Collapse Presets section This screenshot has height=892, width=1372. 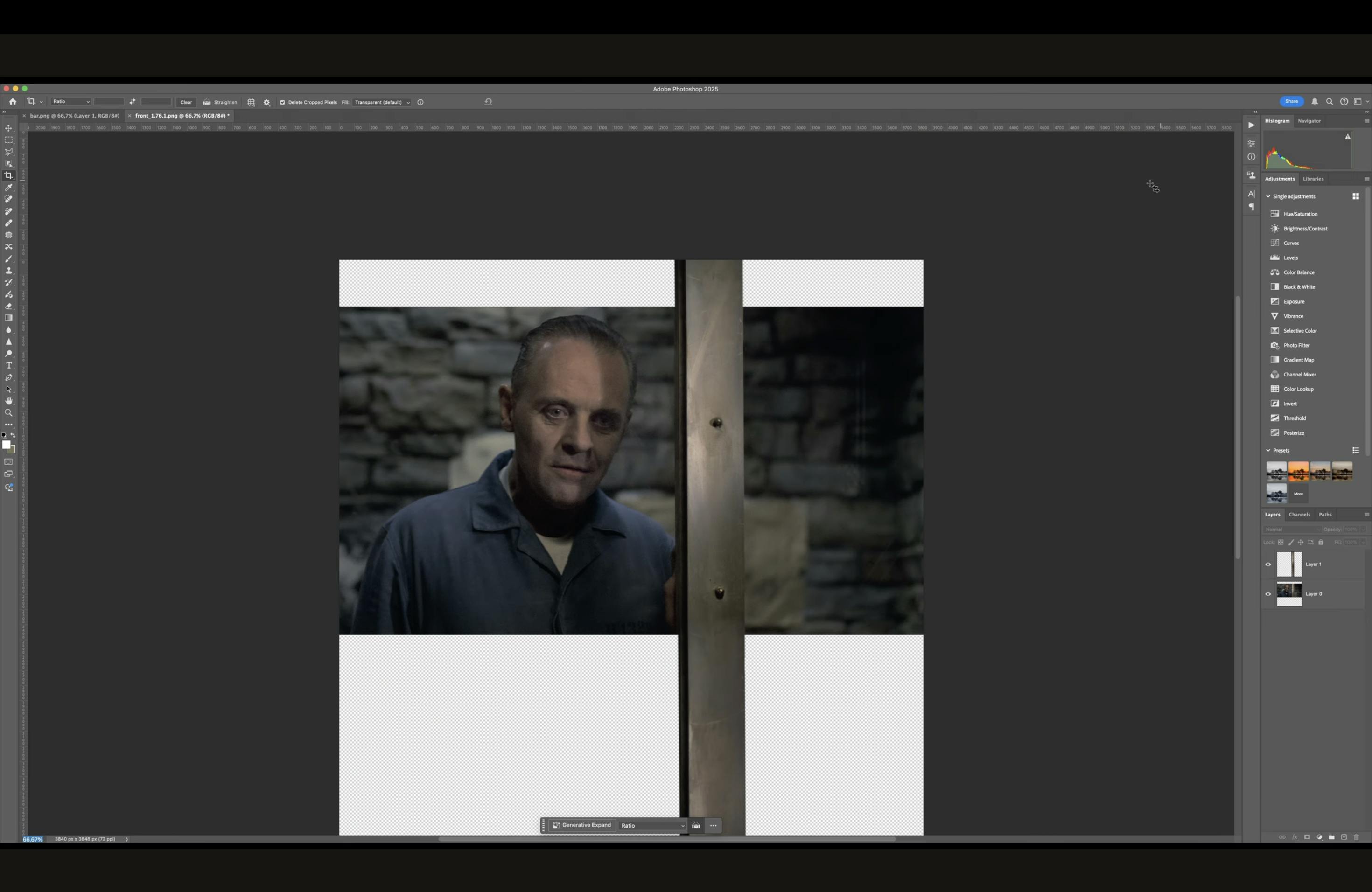1268,451
